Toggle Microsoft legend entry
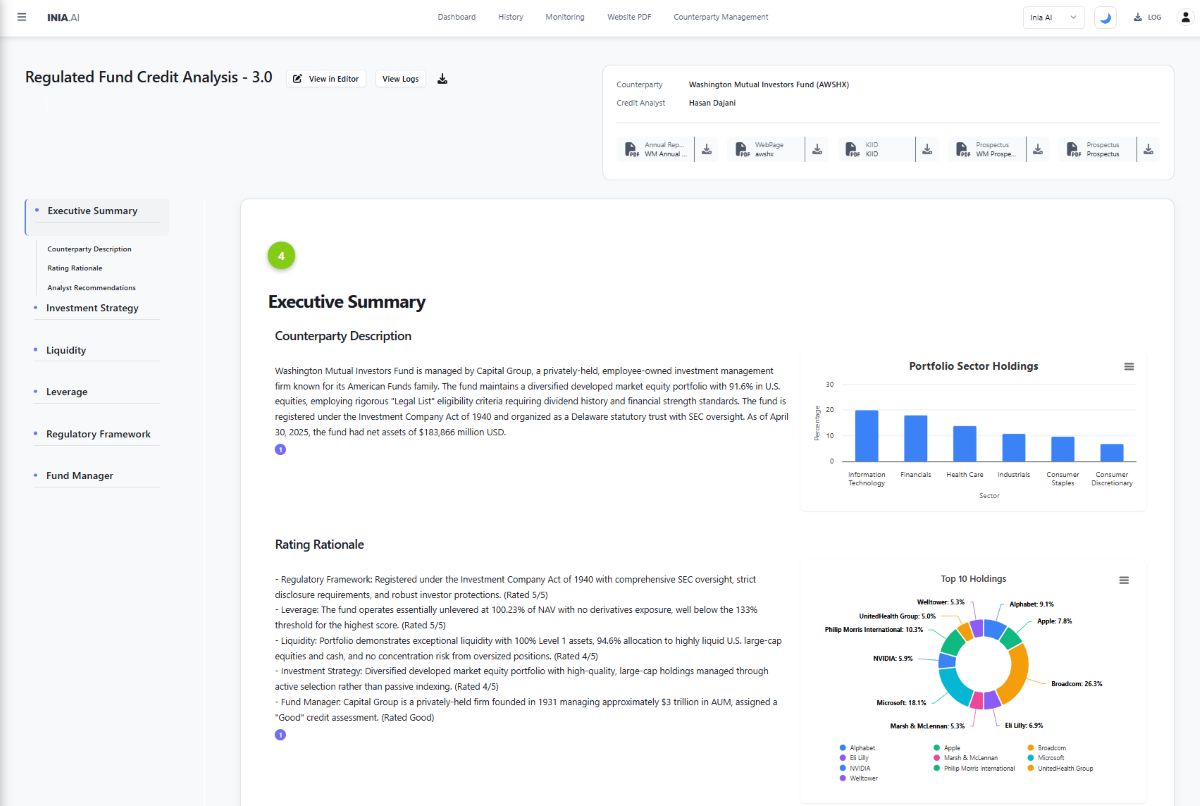The image size is (1200, 806). (1044, 758)
